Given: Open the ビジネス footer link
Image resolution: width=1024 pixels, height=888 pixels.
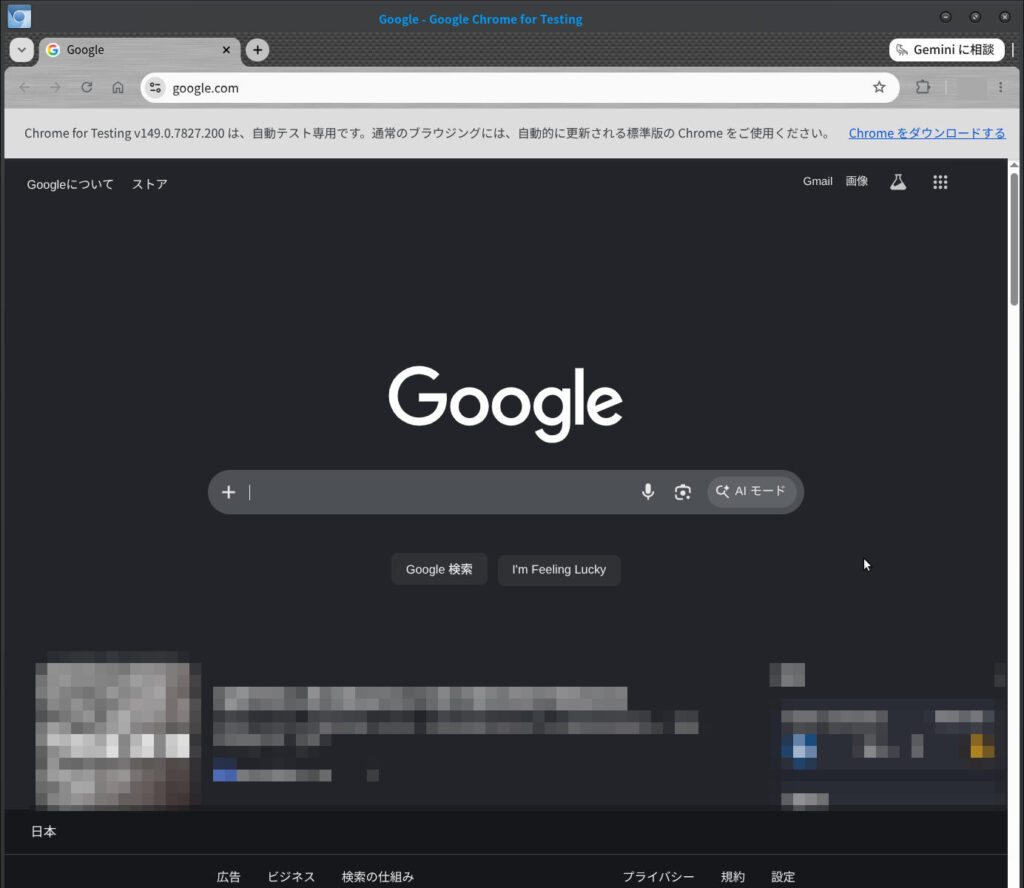Looking at the screenshot, I should pos(291,876).
